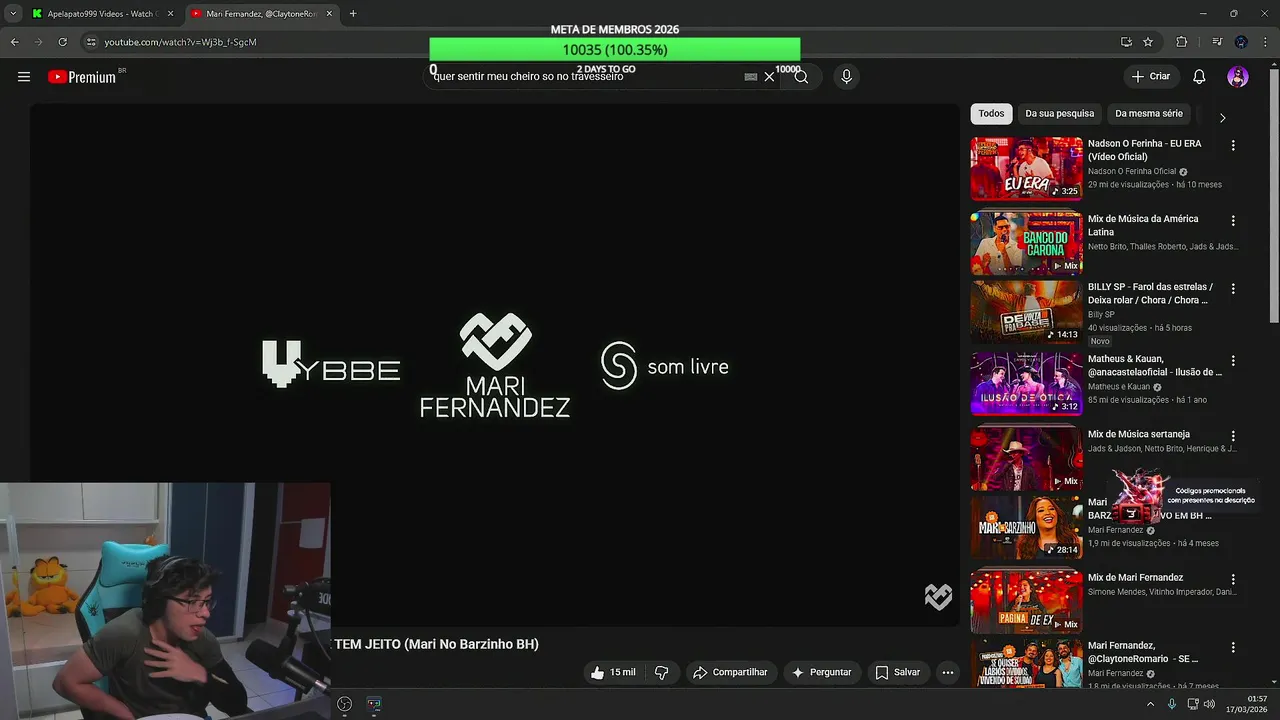Screen dimensions: 1280x720
Task: Show more filter chips with right arrow
Action: pyautogui.click(x=1222, y=117)
